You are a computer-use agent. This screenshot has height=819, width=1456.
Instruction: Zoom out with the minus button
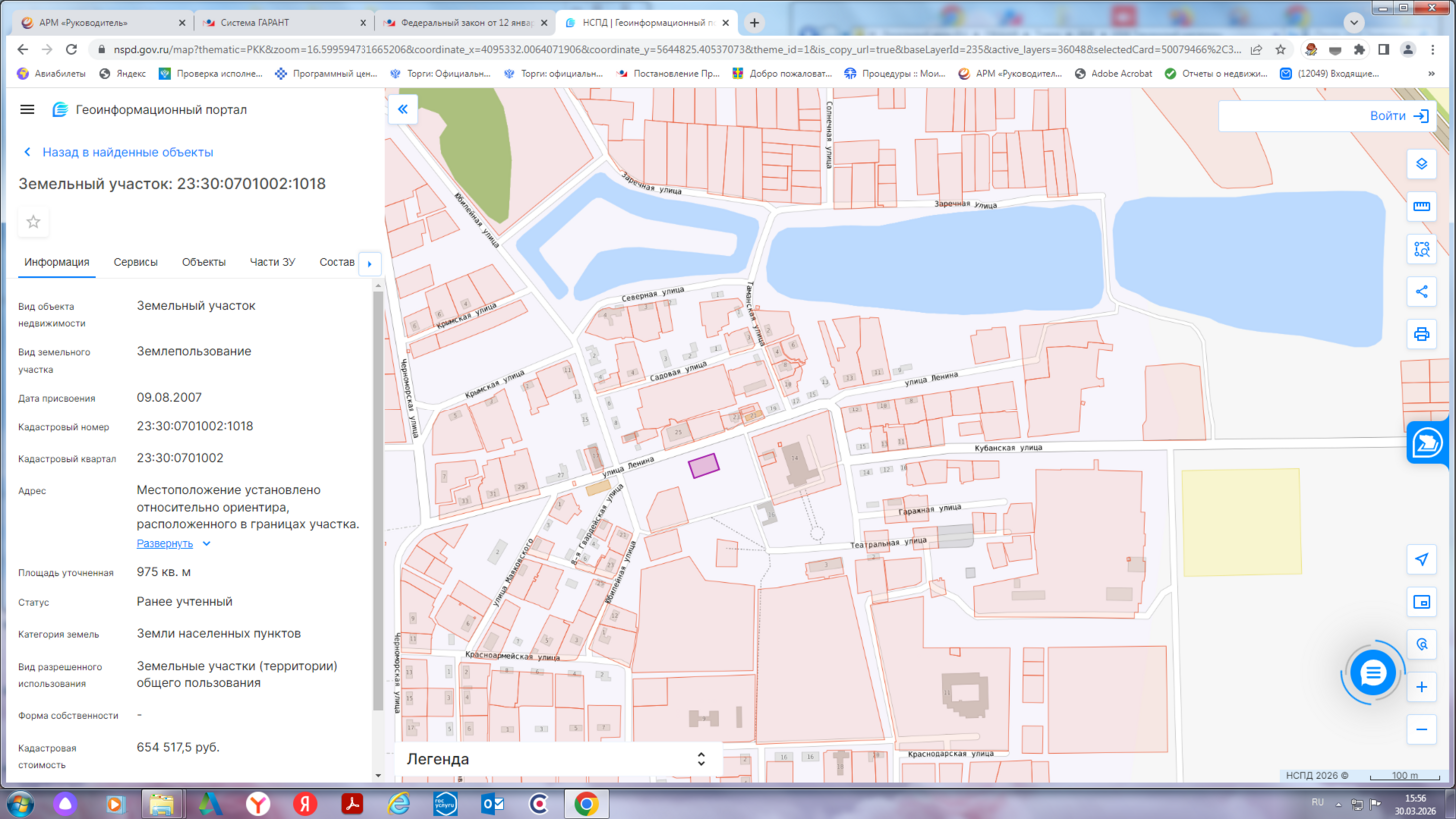[x=1421, y=730]
